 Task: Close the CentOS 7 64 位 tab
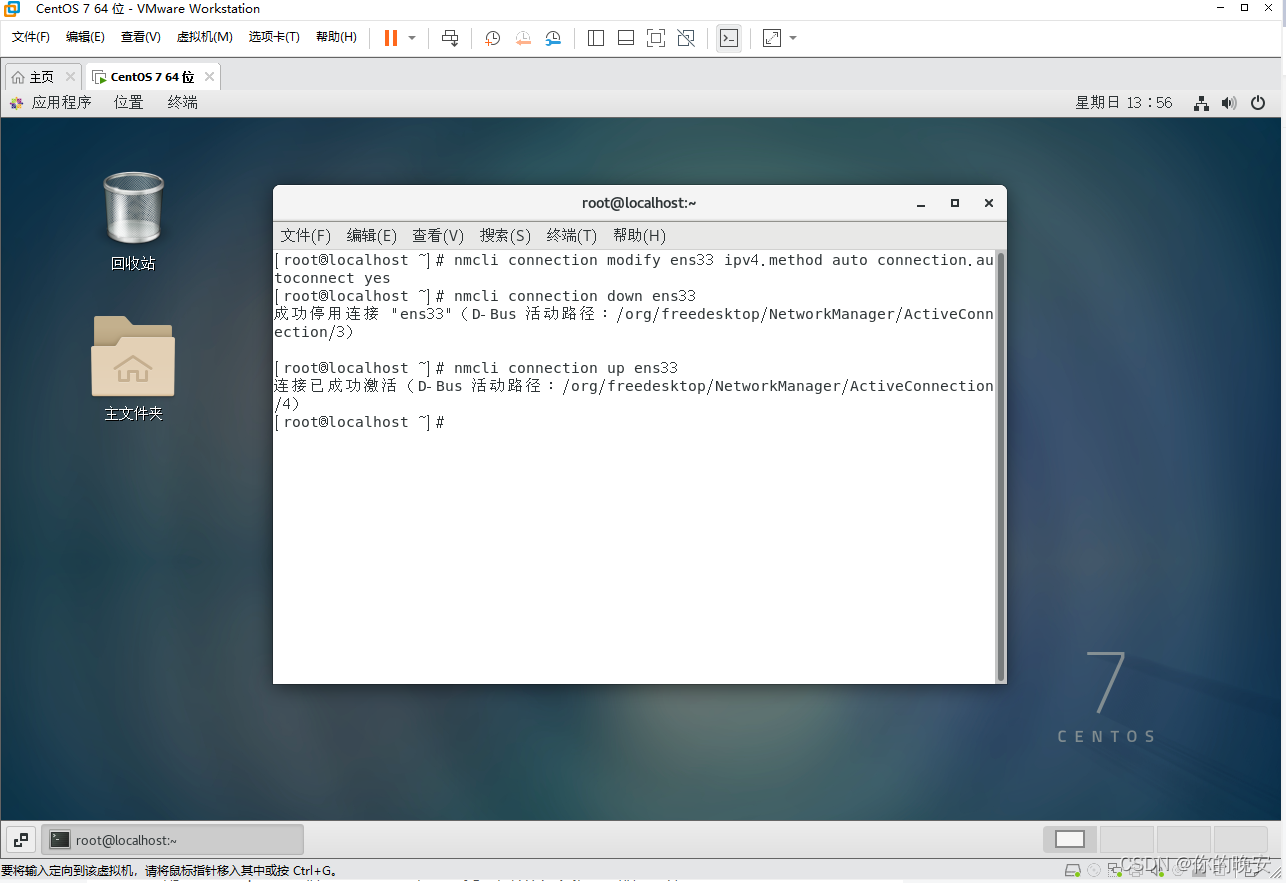tap(209, 77)
